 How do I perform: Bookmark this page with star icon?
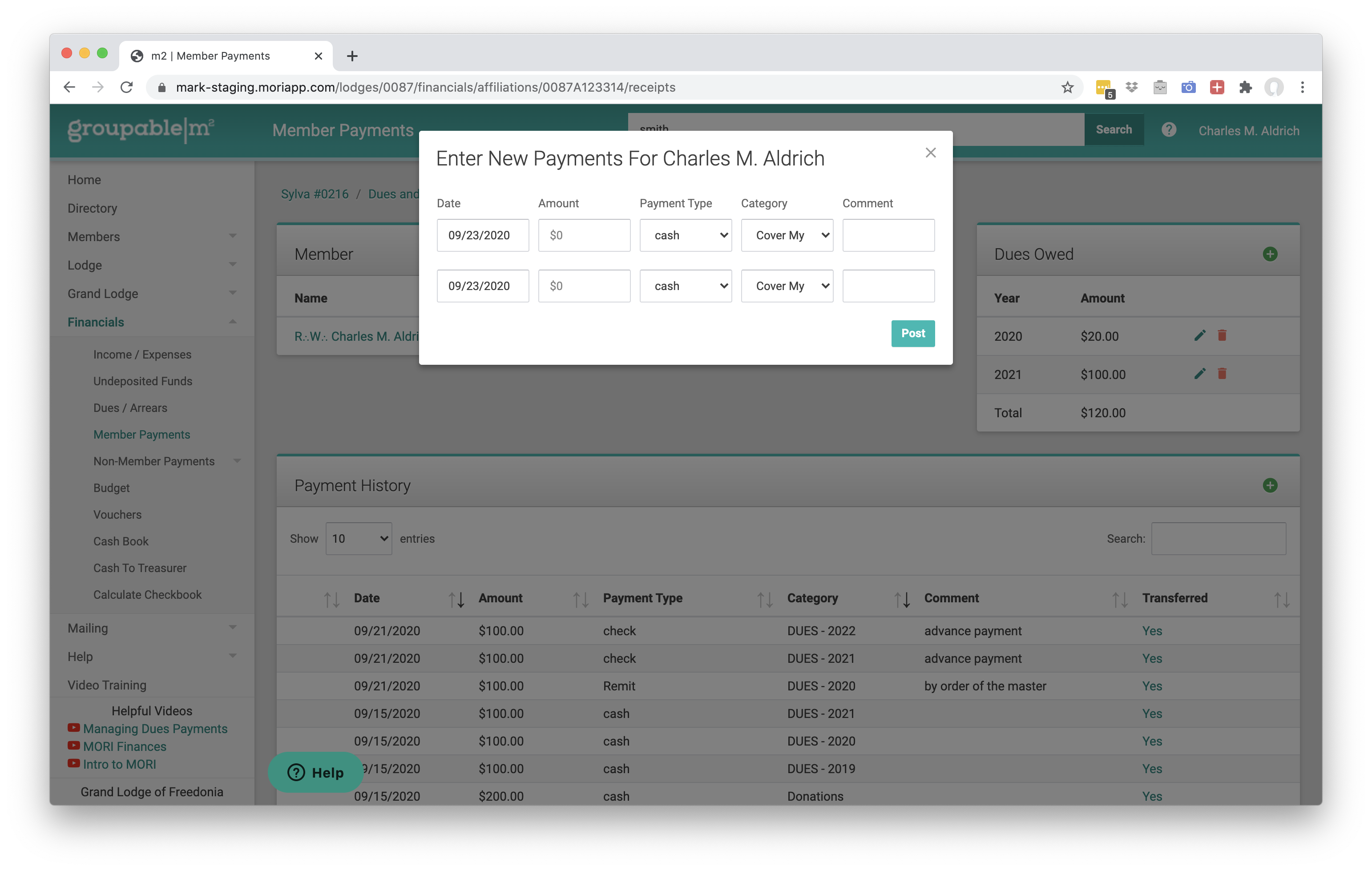(x=1067, y=87)
